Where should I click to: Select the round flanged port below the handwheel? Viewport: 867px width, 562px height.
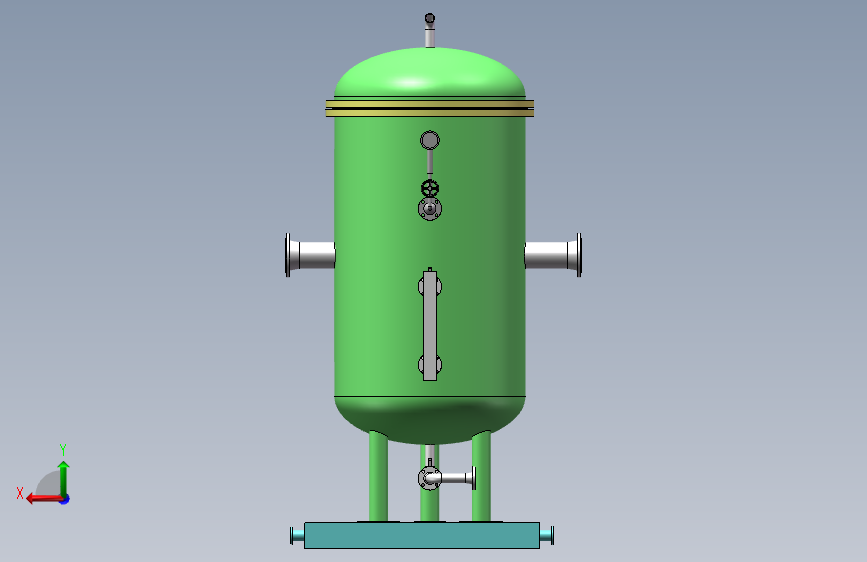point(430,209)
